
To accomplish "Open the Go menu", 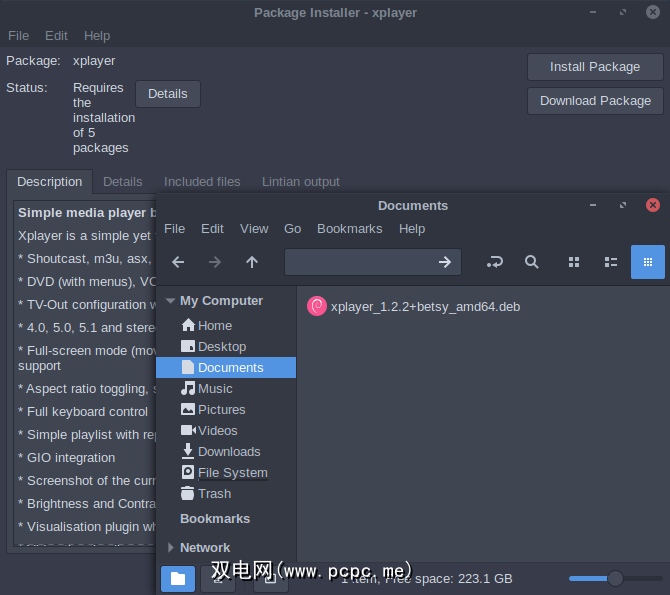I will click(x=293, y=229).
